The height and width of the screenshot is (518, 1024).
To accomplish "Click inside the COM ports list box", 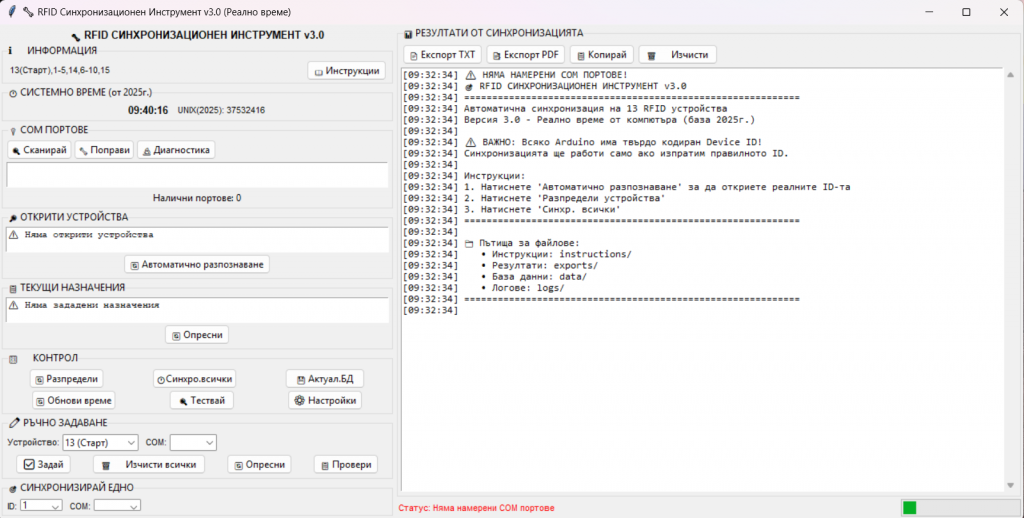I will (196, 175).
